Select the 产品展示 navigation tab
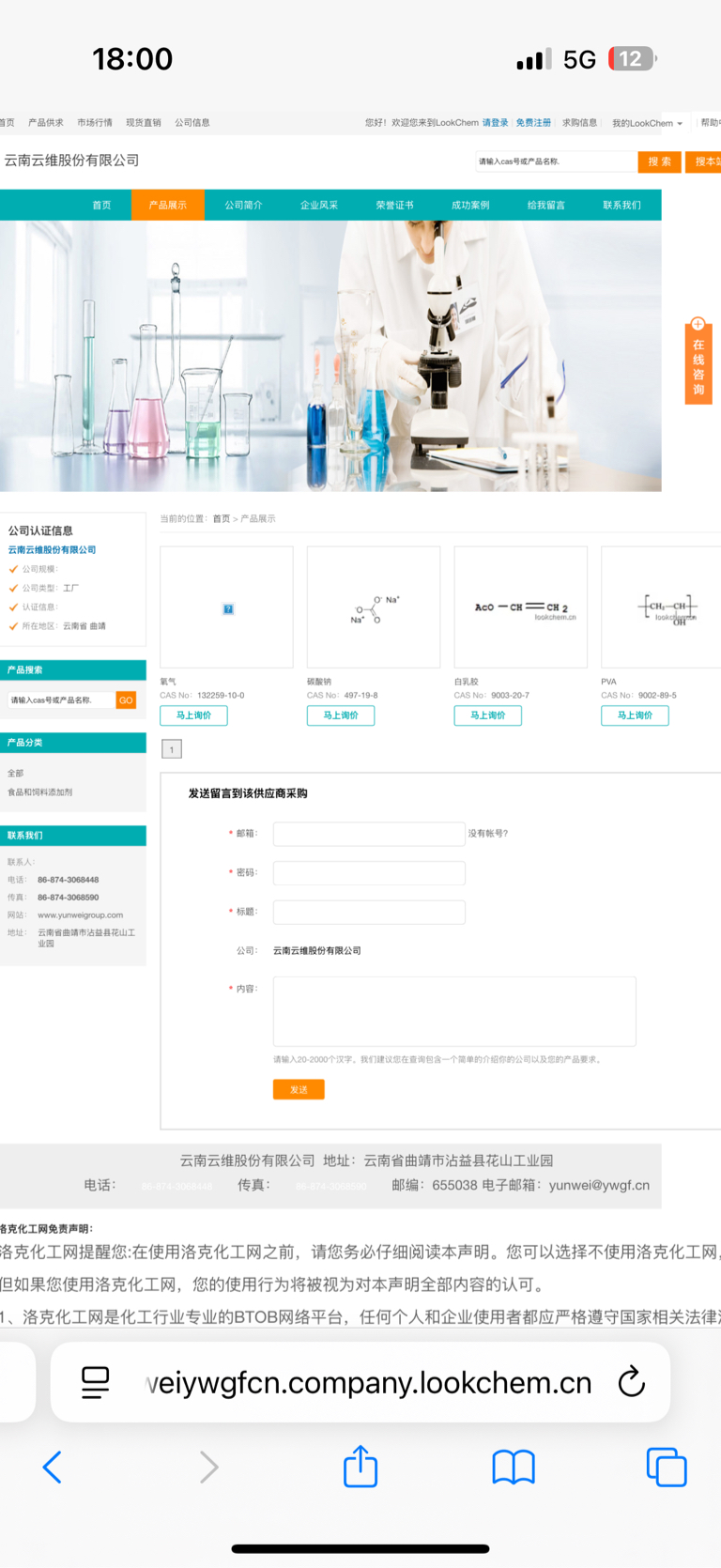 pos(167,205)
